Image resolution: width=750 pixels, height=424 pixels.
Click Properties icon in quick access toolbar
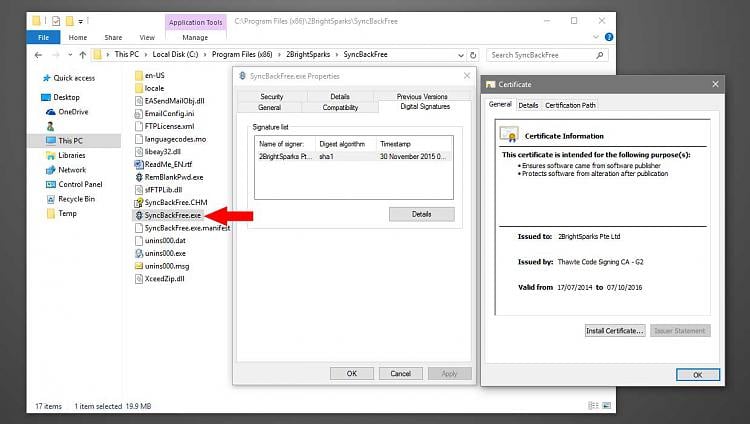click(56, 21)
